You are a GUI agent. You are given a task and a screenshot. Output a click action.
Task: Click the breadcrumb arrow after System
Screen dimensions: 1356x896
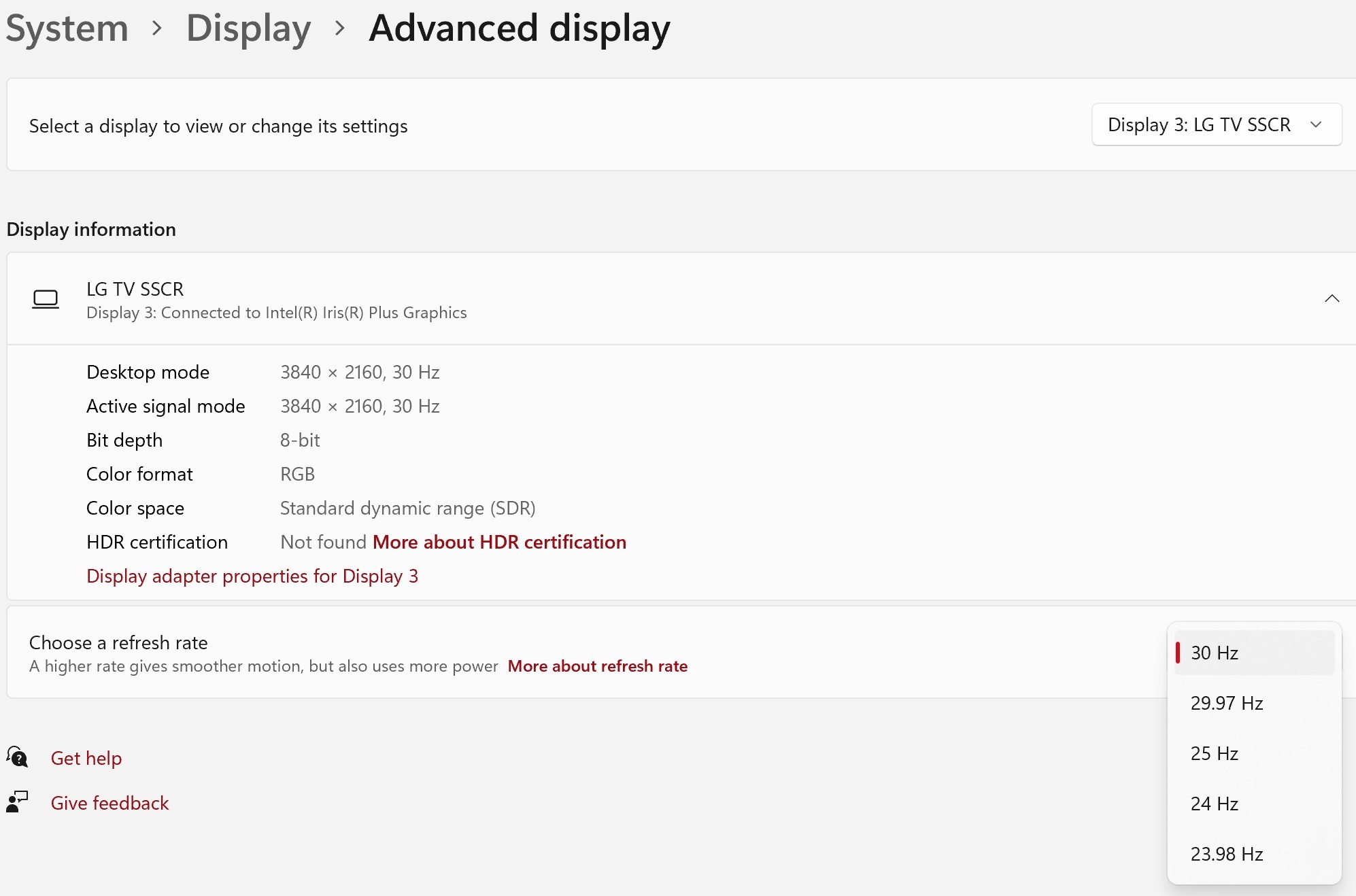[x=157, y=29]
